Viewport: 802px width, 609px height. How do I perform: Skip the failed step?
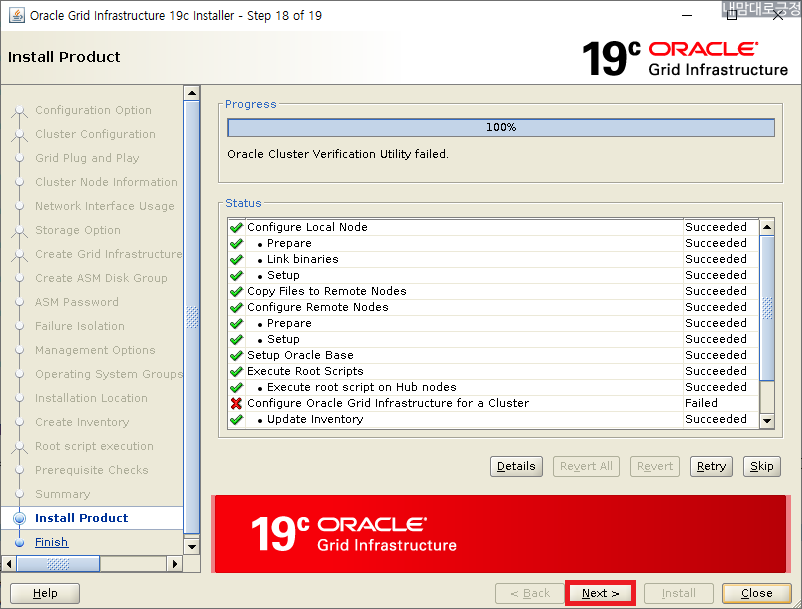(762, 466)
